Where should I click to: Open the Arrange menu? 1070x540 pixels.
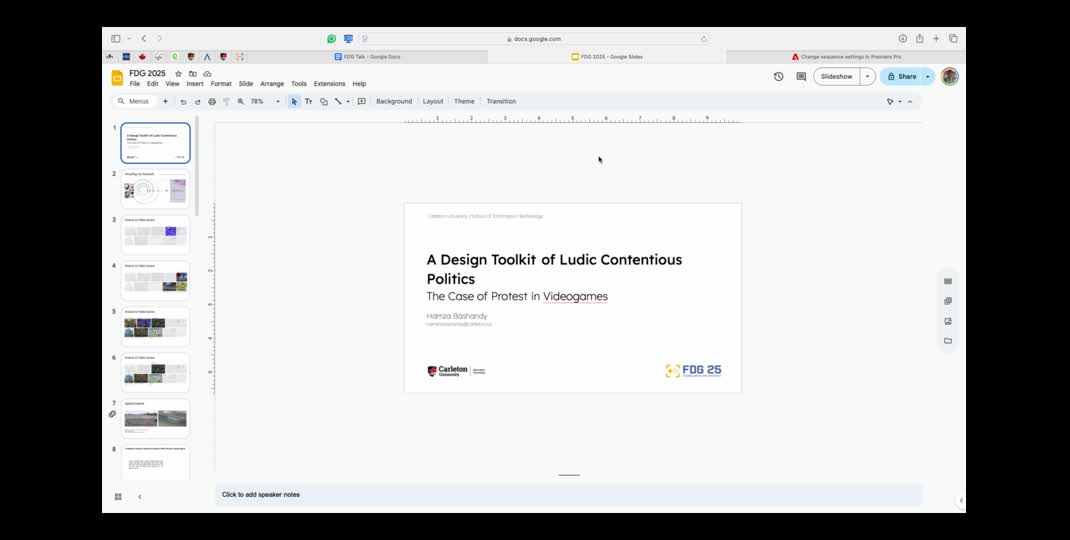point(272,84)
